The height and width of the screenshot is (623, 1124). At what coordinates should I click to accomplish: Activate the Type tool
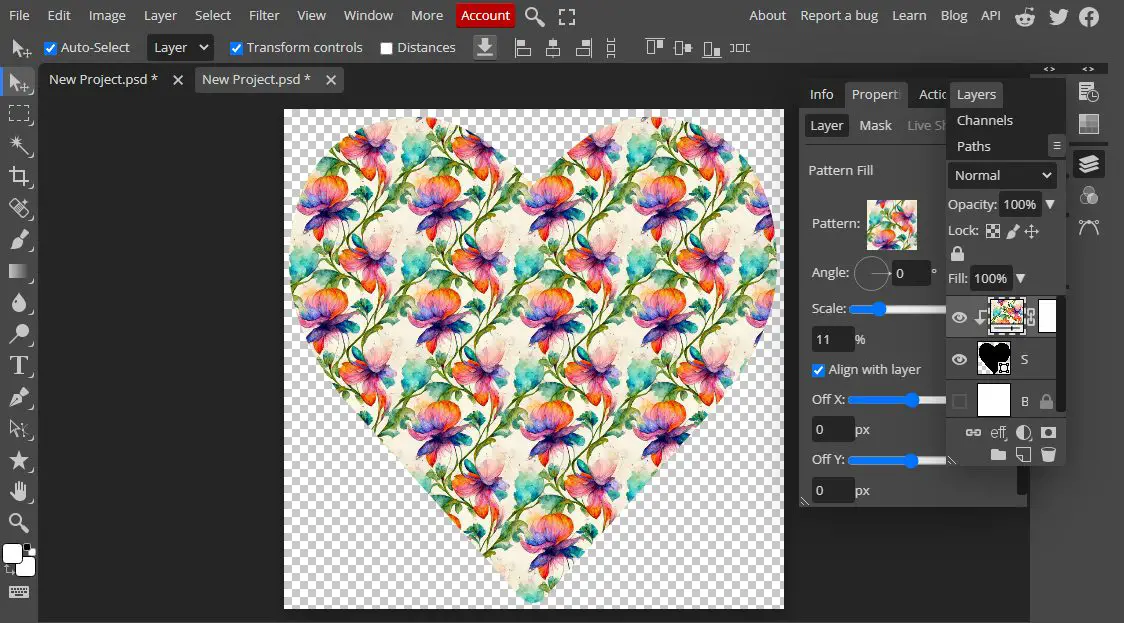tap(20, 365)
